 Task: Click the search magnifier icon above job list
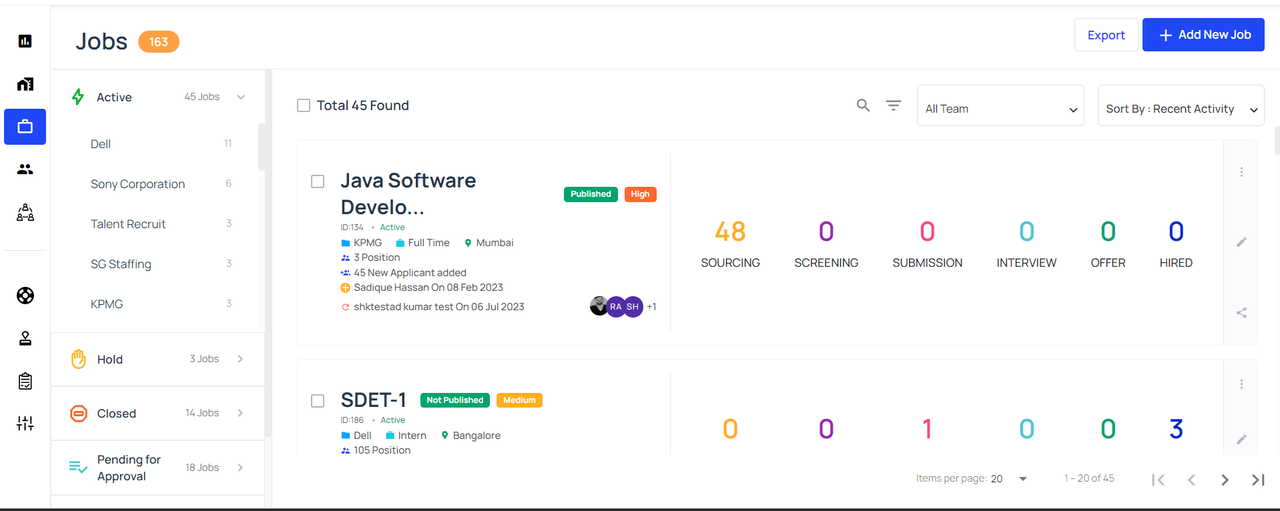click(863, 105)
